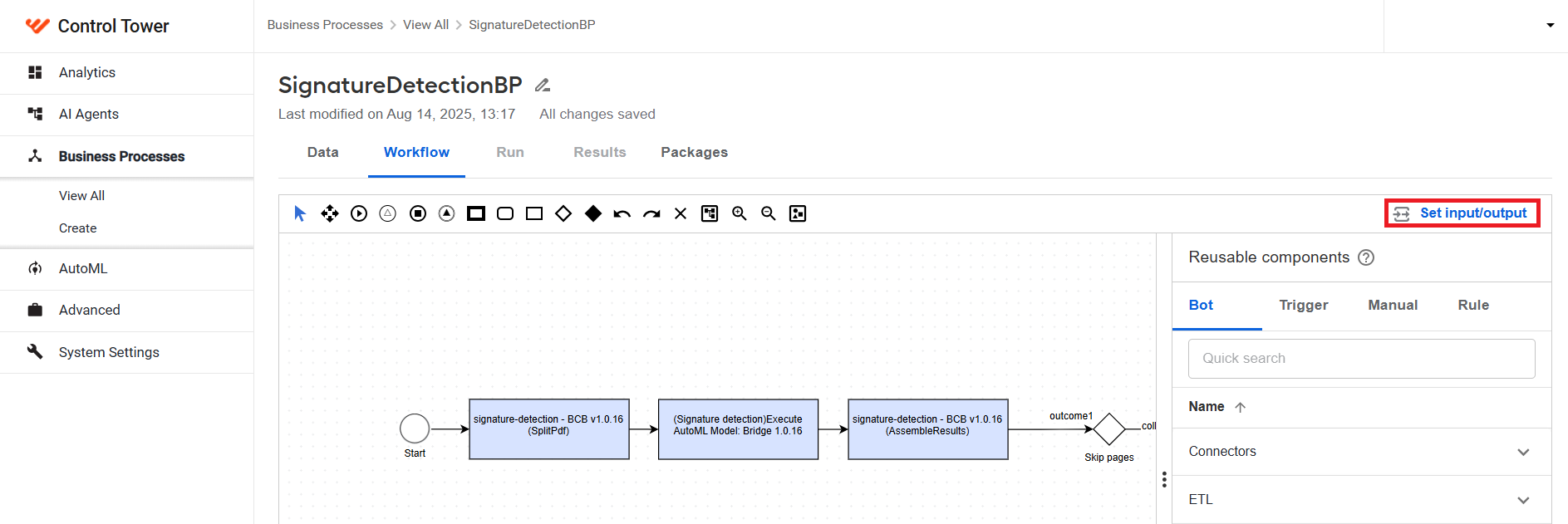Image resolution: width=1568 pixels, height=524 pixels.
Task: Zoom out of the workflow canvas
Action: pyautogui.click(x=769, y=213)
